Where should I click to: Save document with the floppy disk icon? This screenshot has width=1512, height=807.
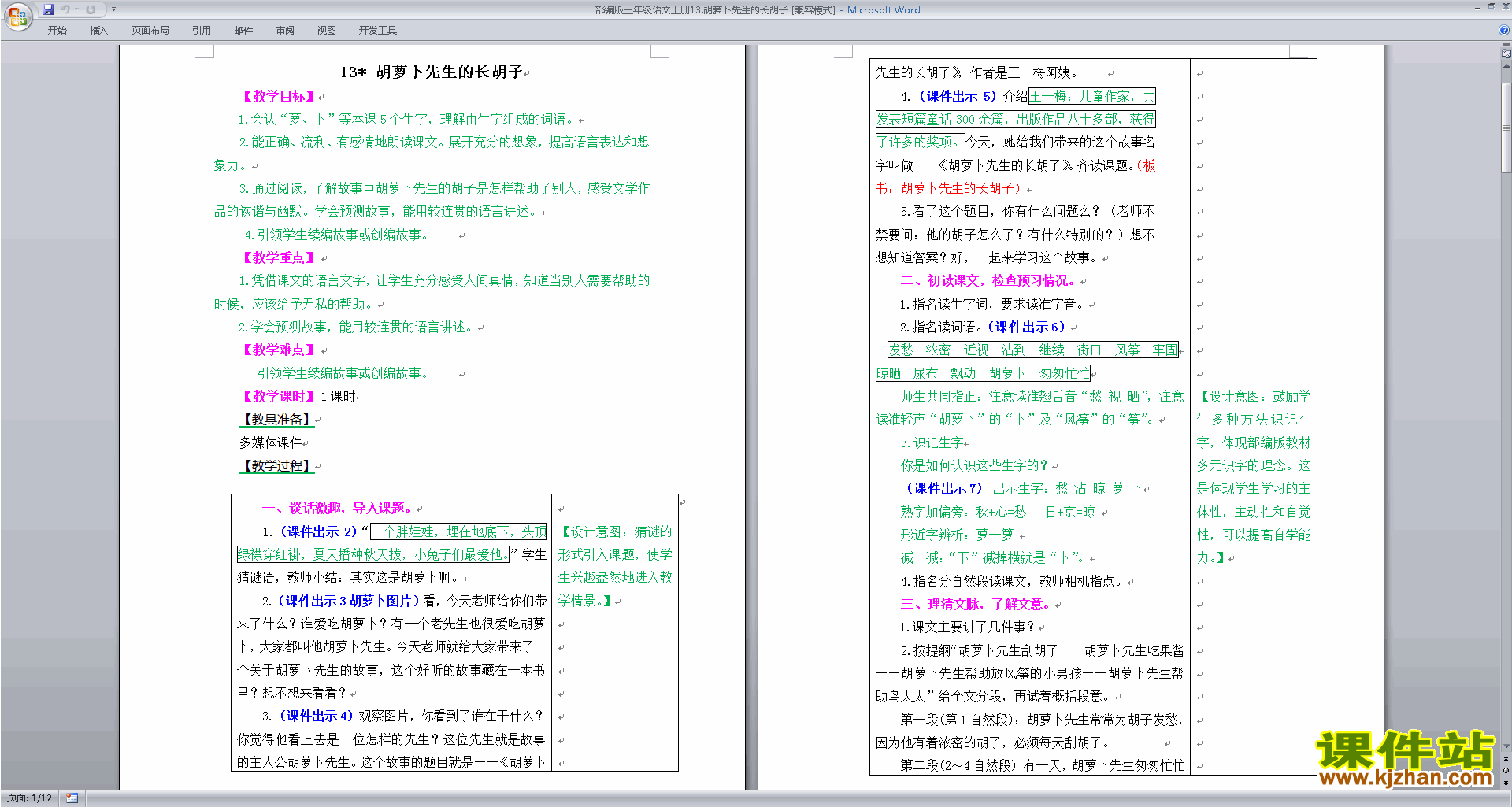point(48,9)
